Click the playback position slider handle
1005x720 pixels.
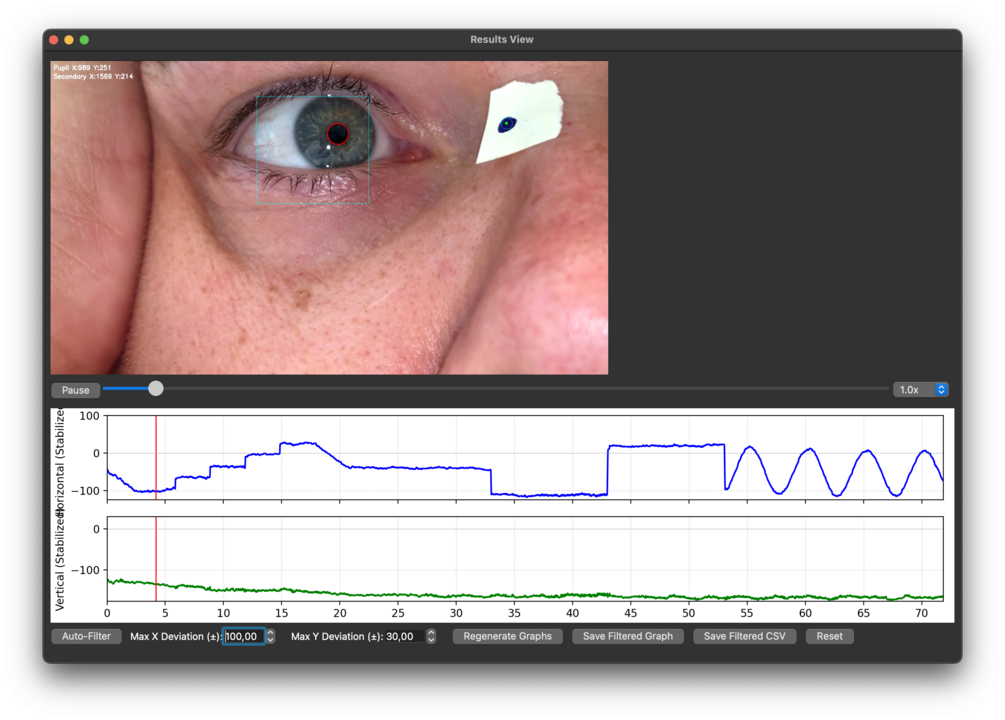(x=156, y=388)
